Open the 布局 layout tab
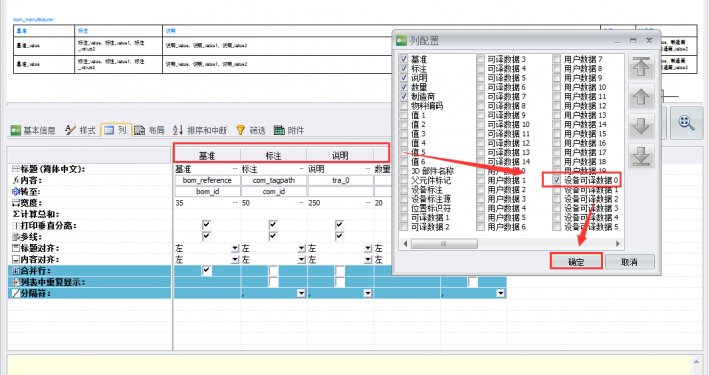Screen dimensions: 710x375 coord(149,130)
